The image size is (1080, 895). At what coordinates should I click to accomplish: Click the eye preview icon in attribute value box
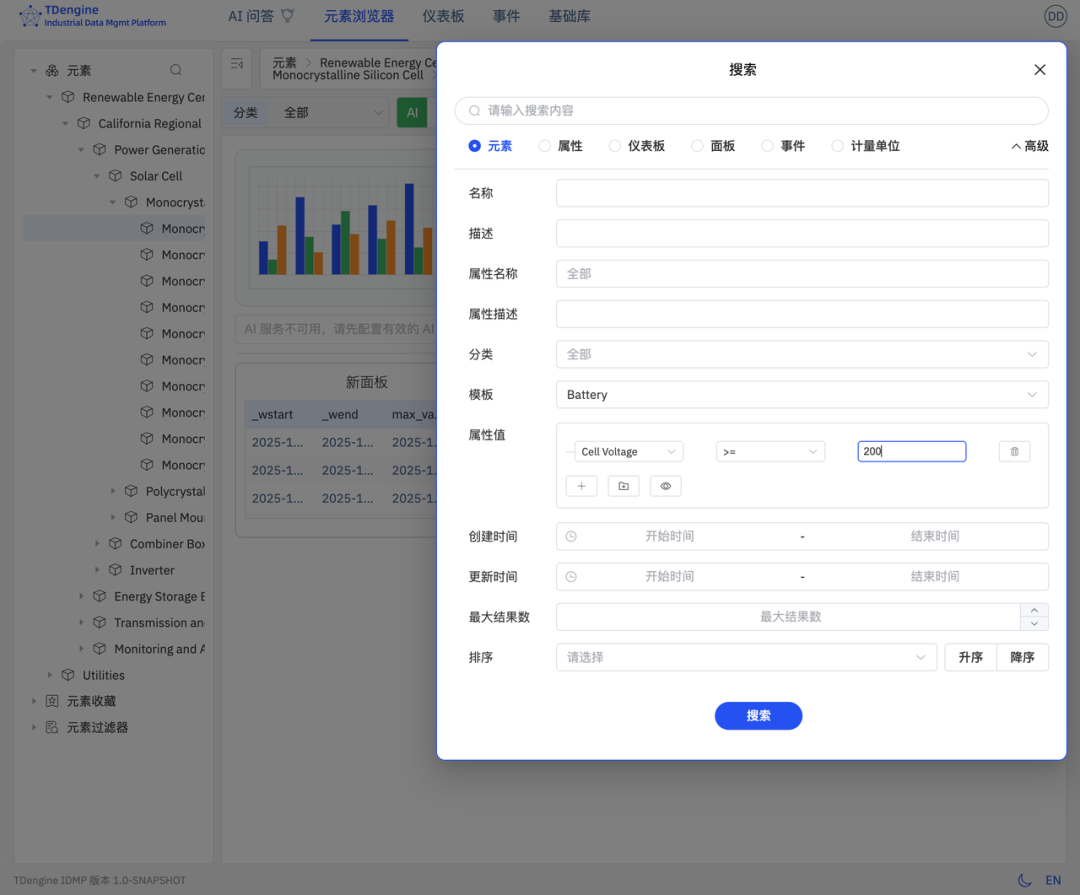[665, 486]
